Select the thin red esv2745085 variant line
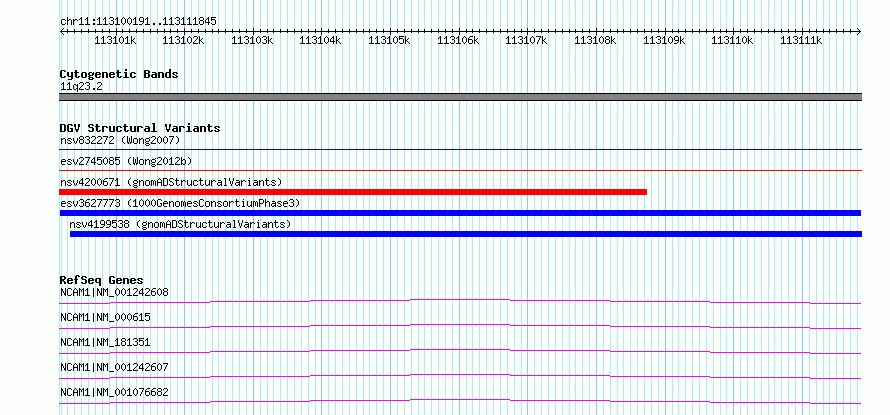Image resolution: width=890 pixels, height=415 pixels. tap(460, 170)
